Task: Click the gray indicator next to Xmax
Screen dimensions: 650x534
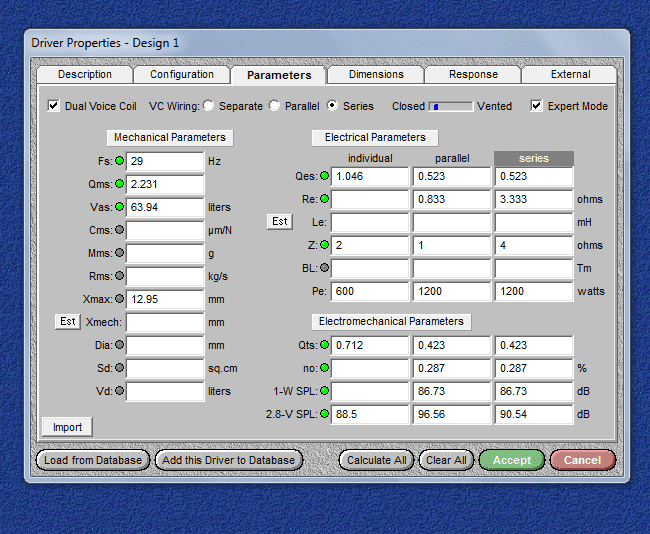Action: [x=119, y=299]
